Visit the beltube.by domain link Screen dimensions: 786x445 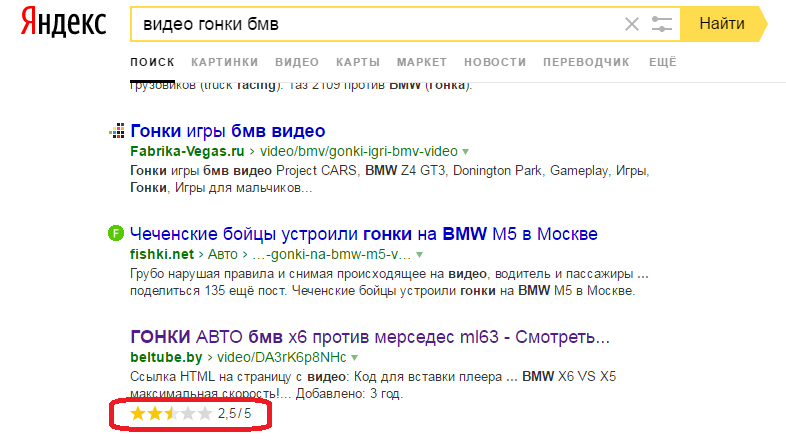tap(166, 358)
